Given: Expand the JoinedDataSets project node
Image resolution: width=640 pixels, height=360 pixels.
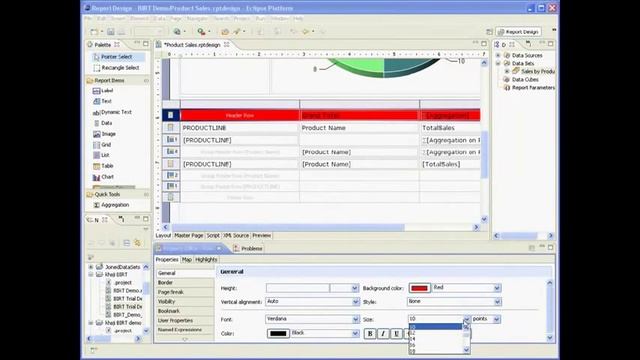Looking at the screenshot, I should 91,267.
